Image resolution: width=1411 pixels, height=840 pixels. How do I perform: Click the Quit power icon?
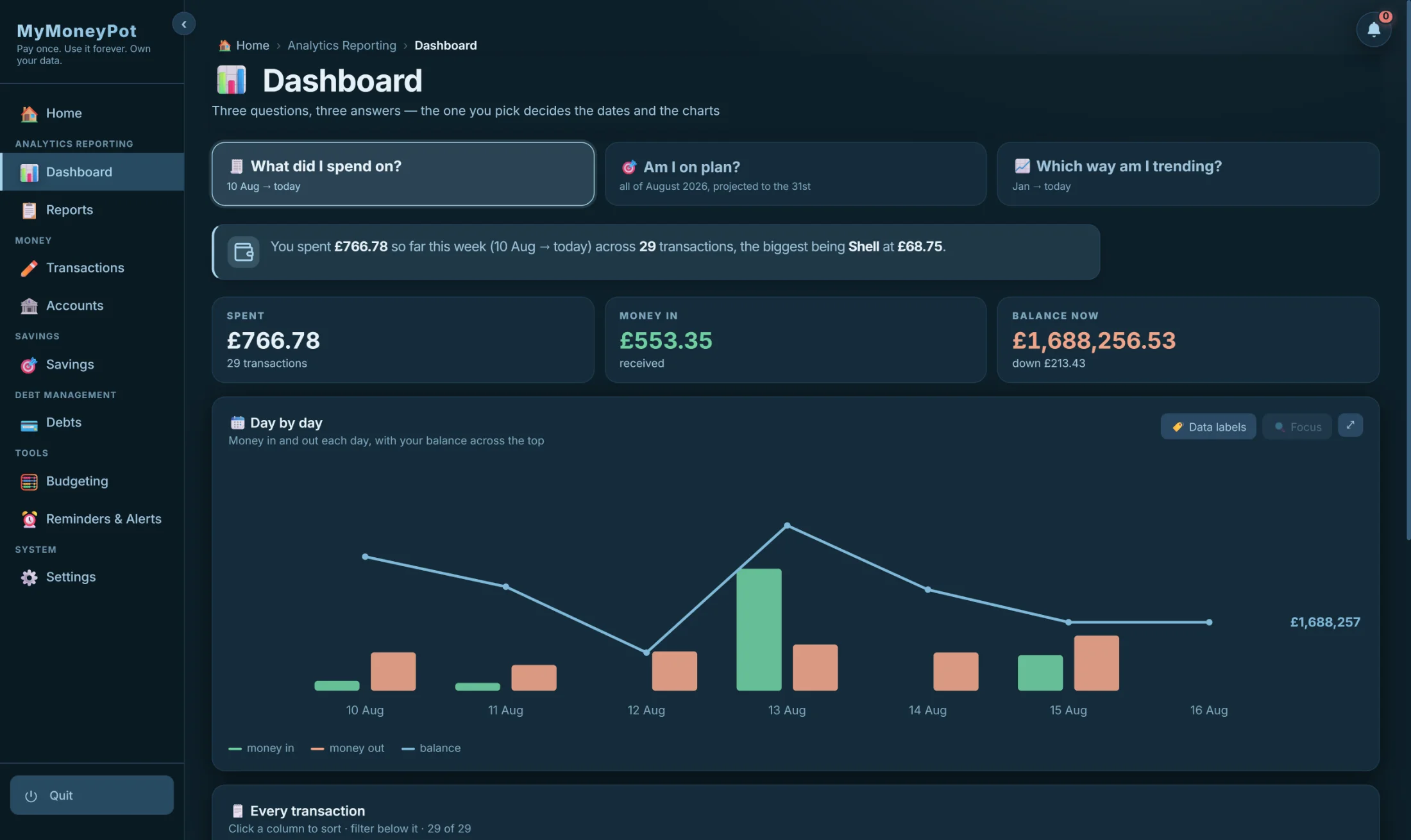(31, 796)
